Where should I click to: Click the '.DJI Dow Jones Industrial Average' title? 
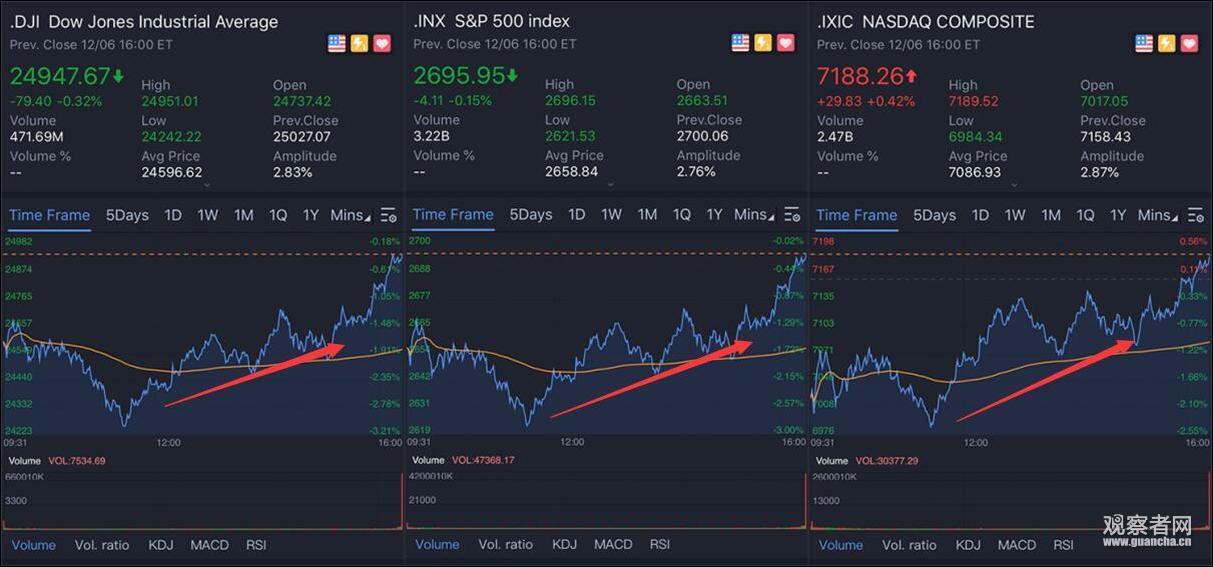(144, 22)
